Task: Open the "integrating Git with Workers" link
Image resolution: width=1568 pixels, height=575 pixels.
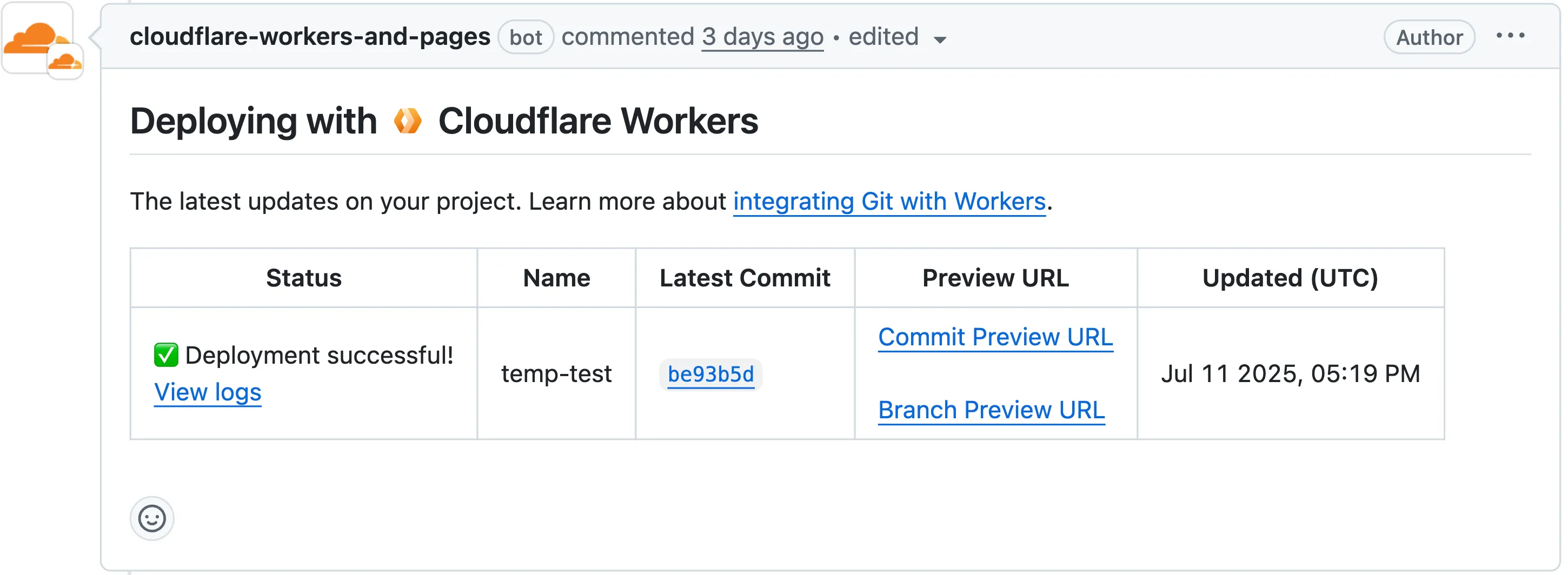Action: [889, 202]
